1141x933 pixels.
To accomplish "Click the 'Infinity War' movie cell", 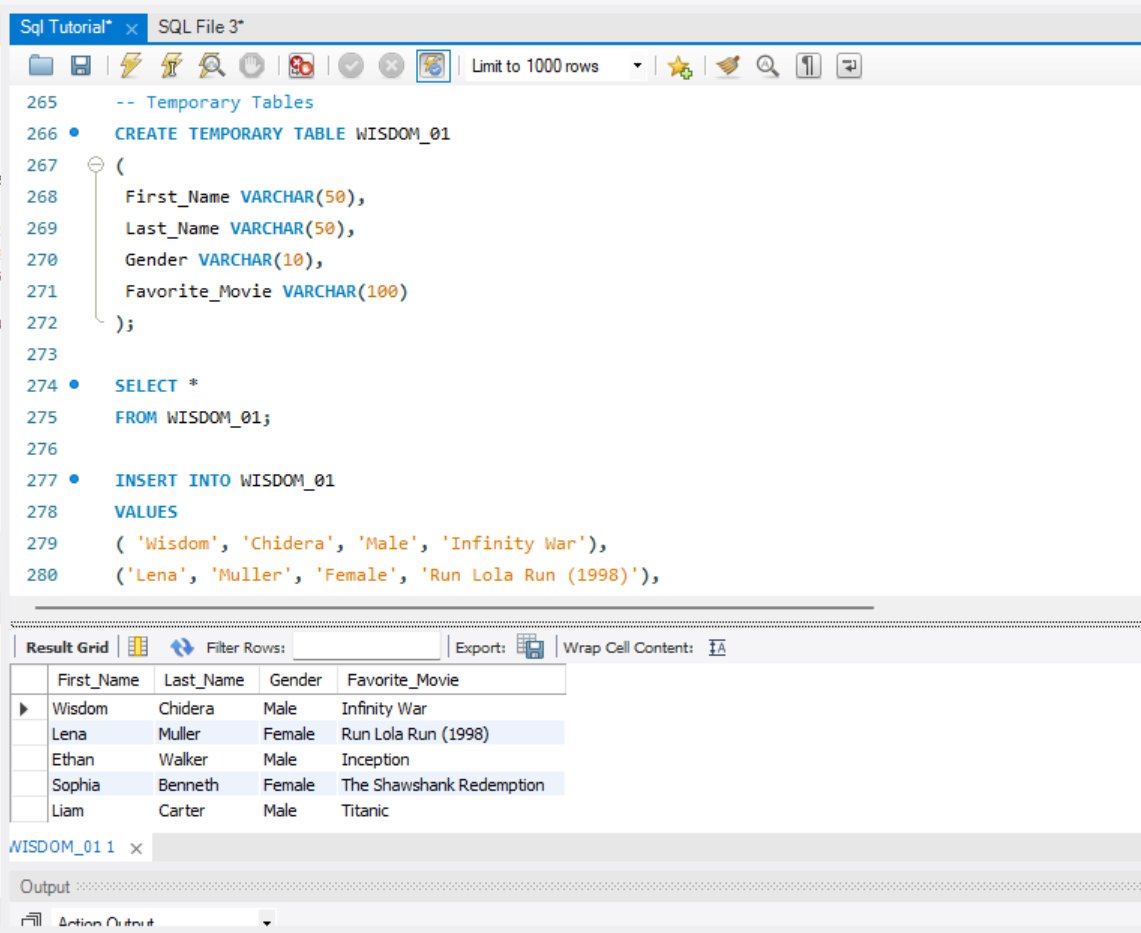I will [451, 708].
